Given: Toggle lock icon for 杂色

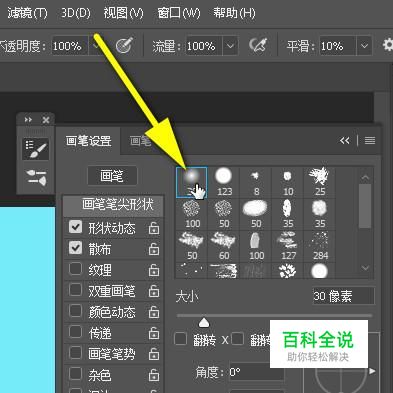Looking at the screenshot, I should coord(154,375).
